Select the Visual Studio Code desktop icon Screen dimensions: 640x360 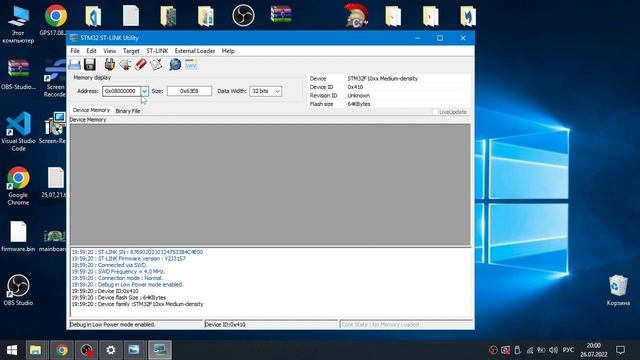point(18,131)
